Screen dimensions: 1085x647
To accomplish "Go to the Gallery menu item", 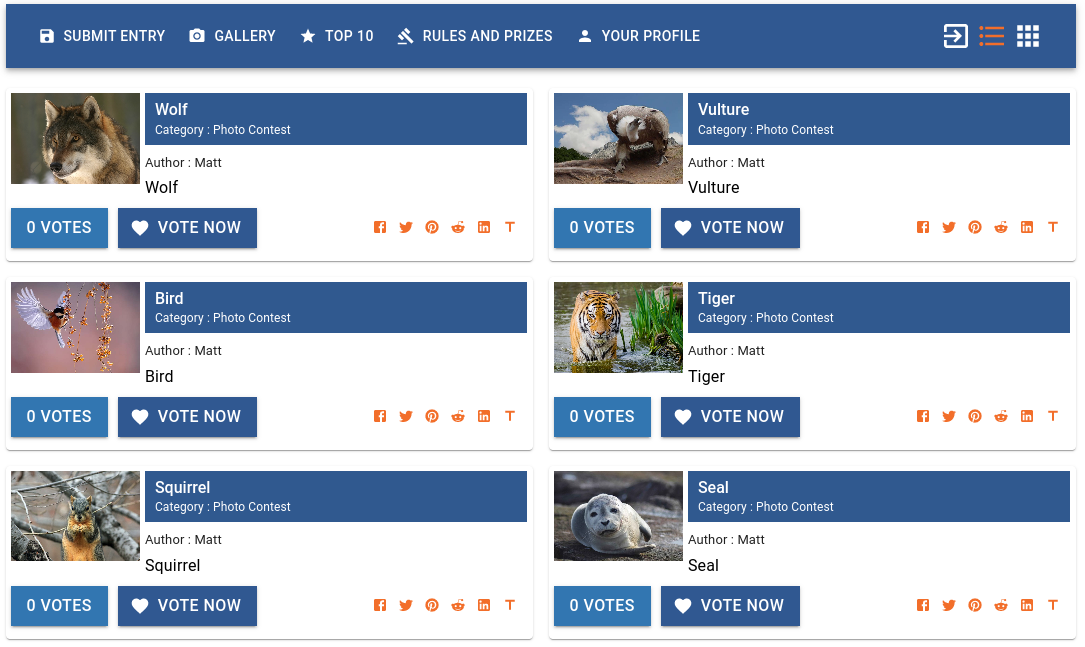I will tap(232, 36).
